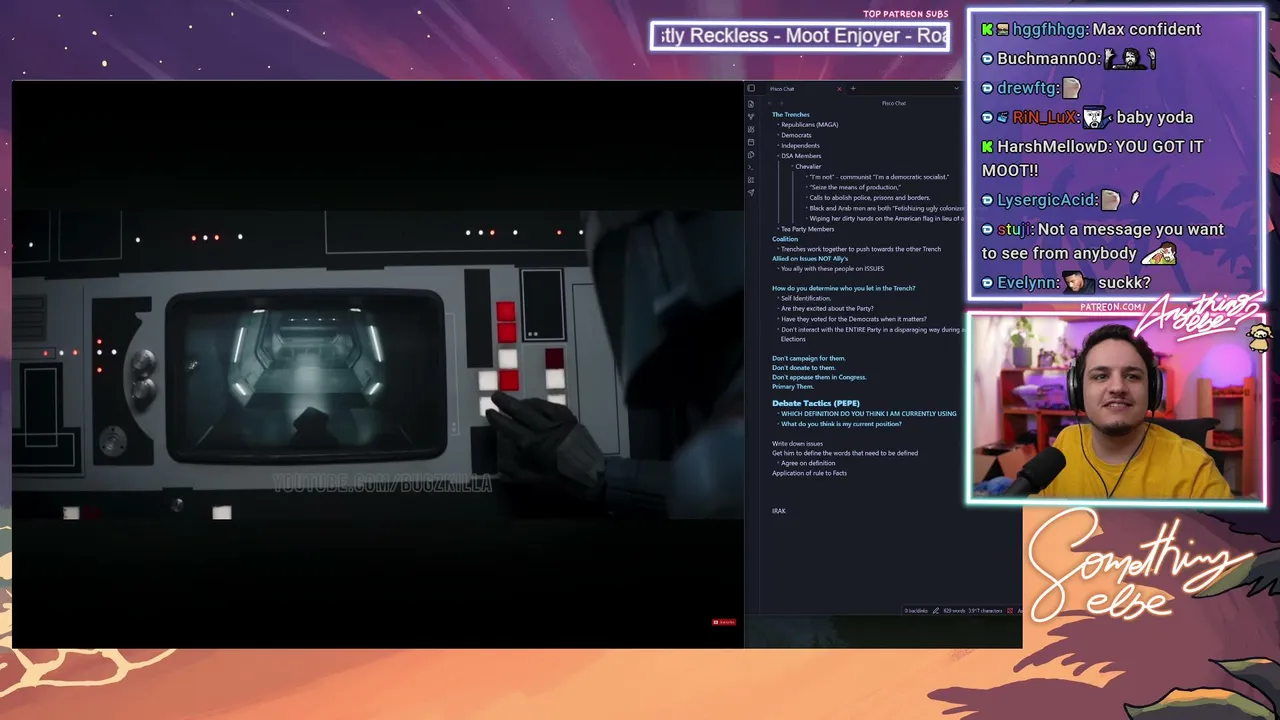
Task: Open a new tab with plus button
Action: click(x=853, y=89)
